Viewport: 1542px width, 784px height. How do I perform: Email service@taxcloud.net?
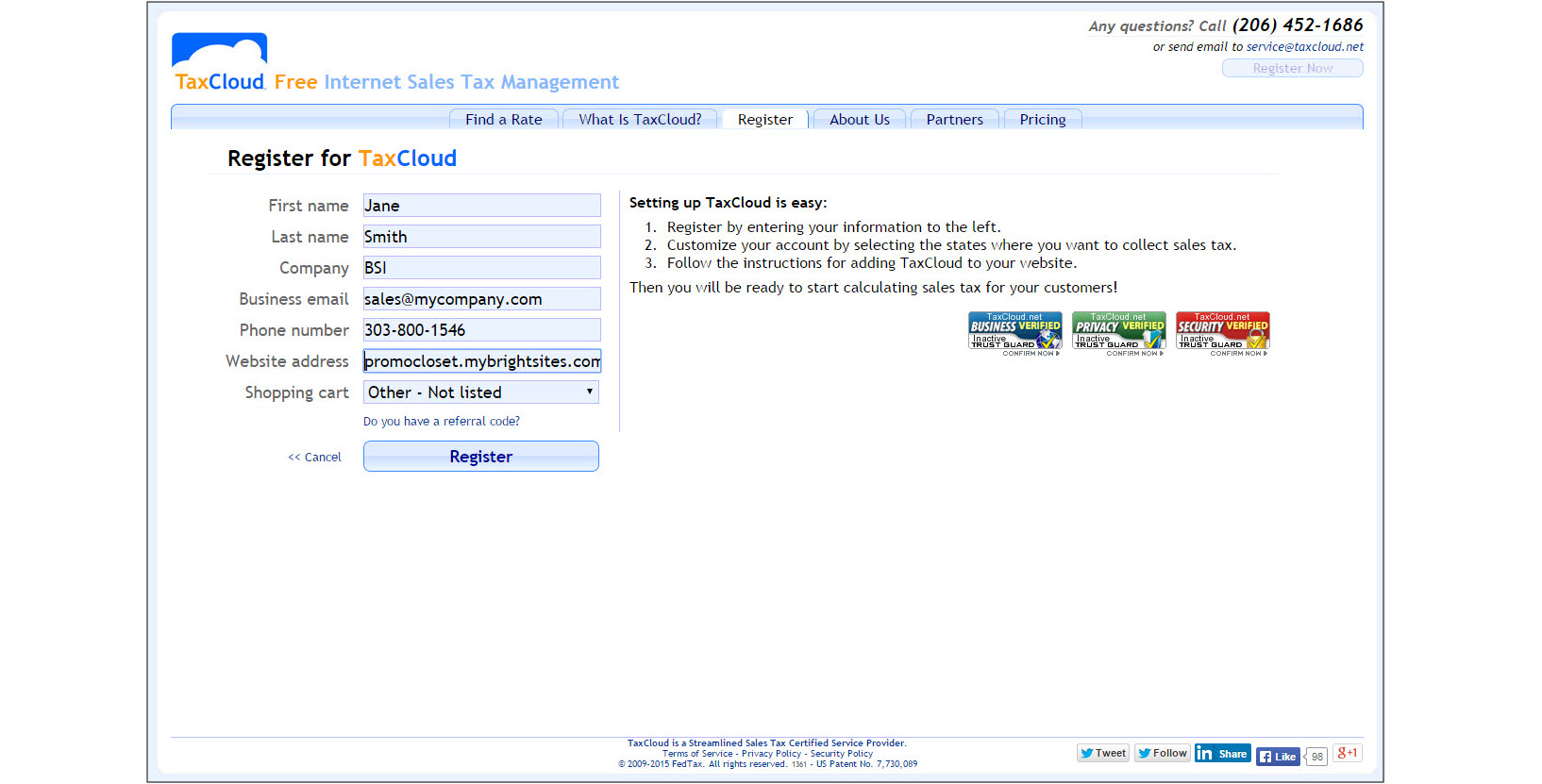(x=1304, y=46)
